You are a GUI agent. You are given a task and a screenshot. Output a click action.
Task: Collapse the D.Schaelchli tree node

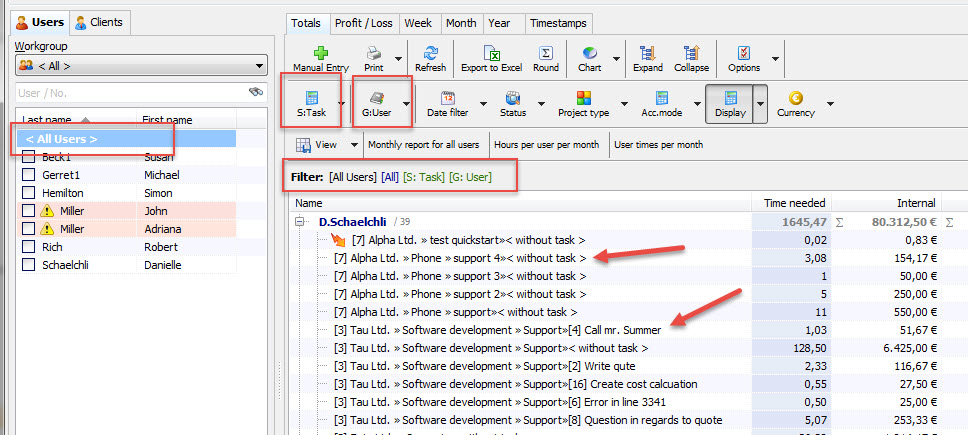pyautogui.click(x=299, y=221)
